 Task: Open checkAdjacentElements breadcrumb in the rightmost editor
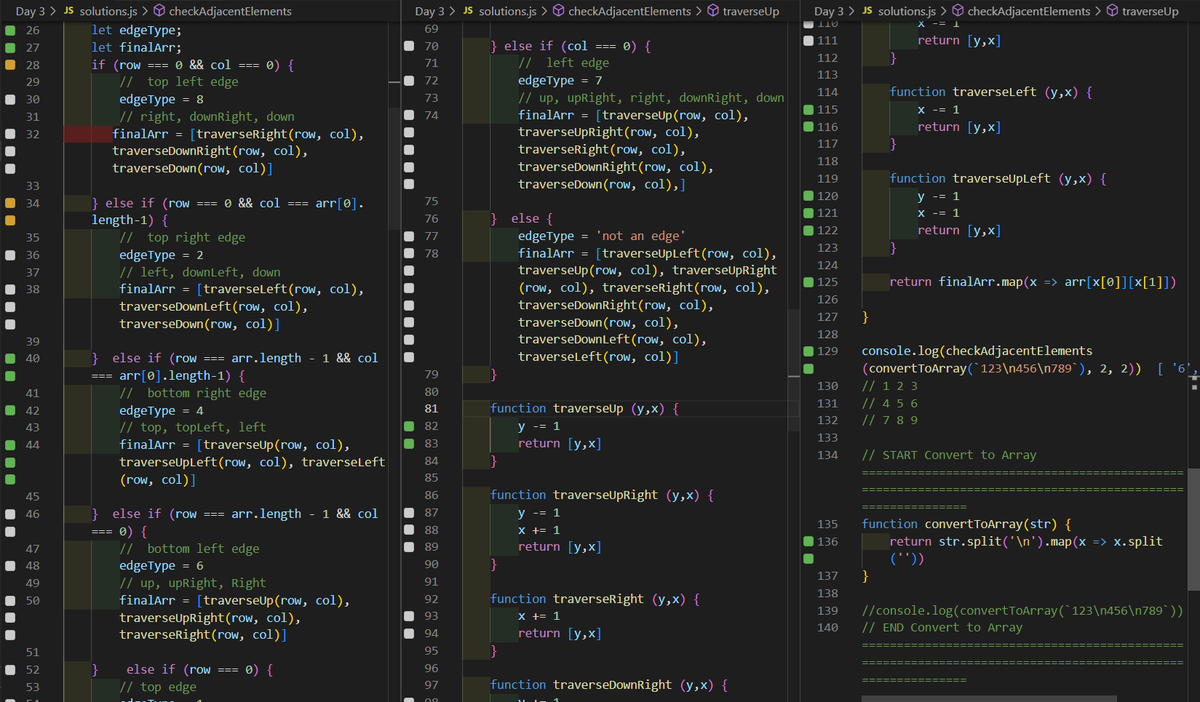[x=1029, y=11]
